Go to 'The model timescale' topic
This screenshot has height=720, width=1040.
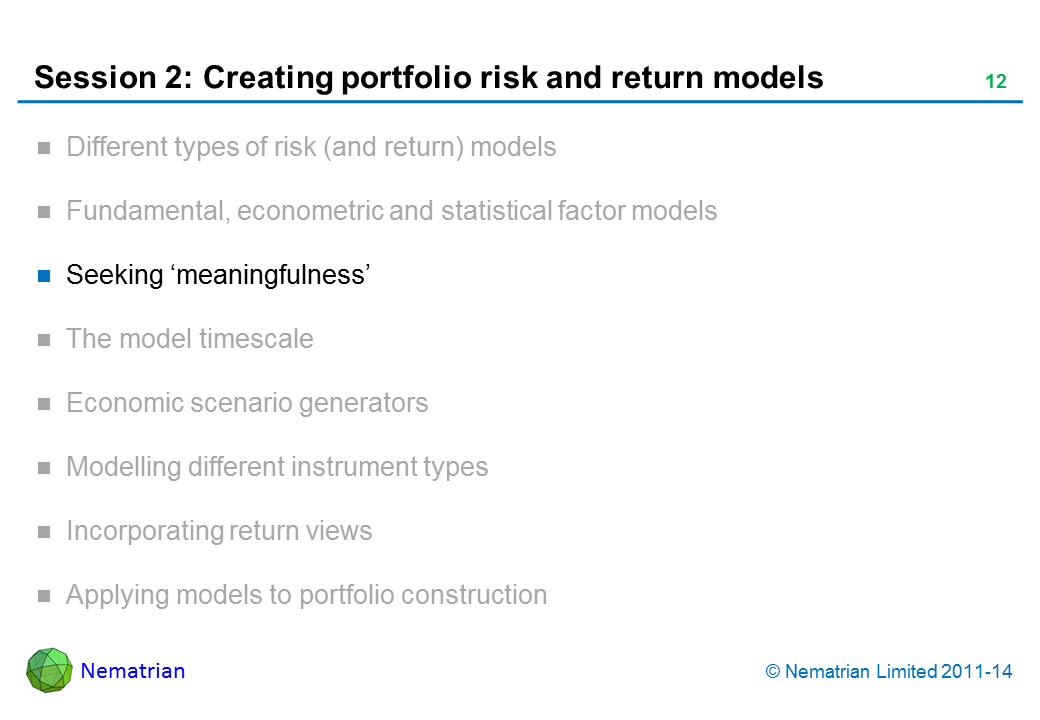pyautogui.click(x=189, y=339)
